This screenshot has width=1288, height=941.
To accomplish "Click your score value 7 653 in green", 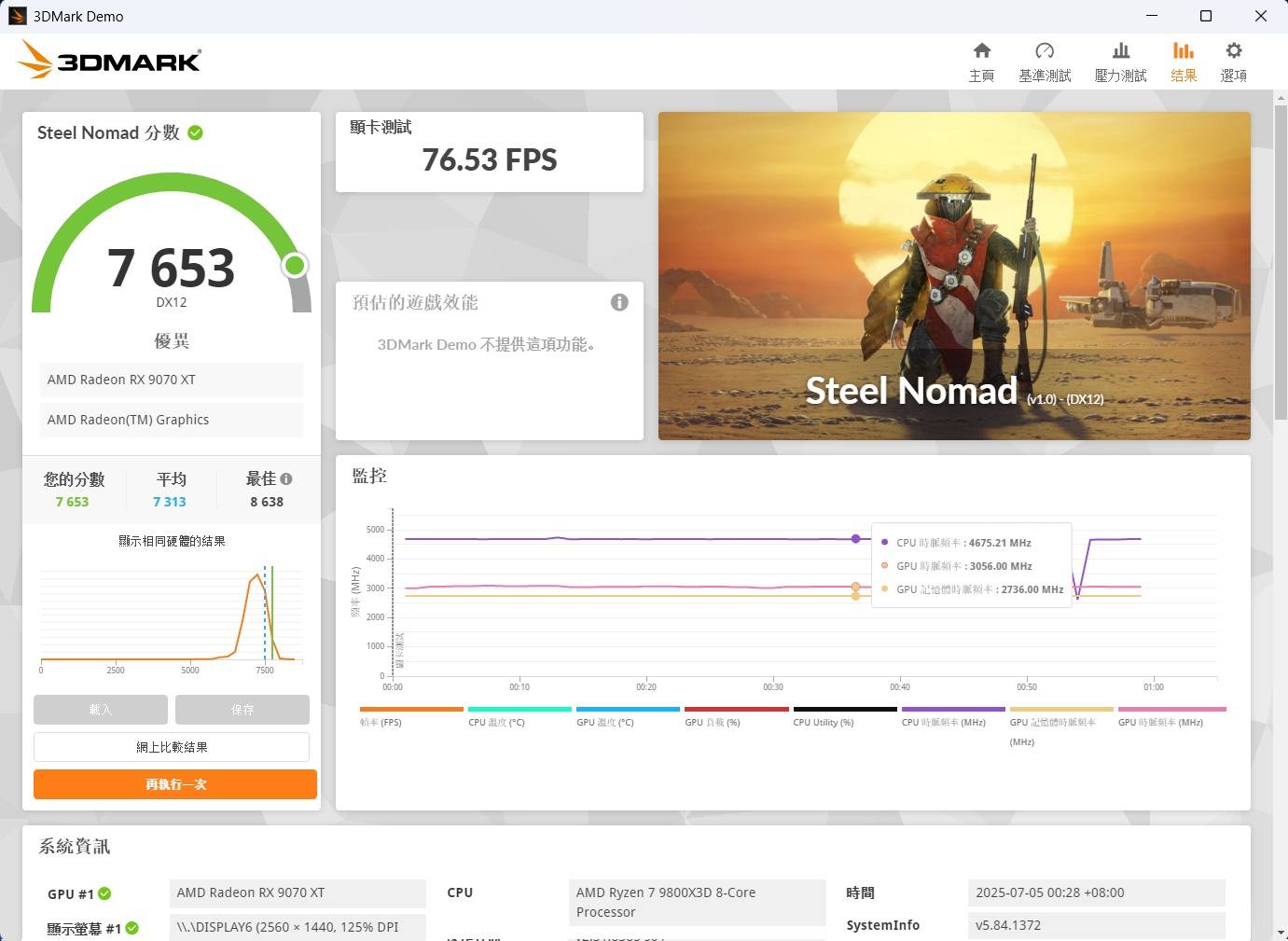I will pyautogui.click(x=72, y=502).
